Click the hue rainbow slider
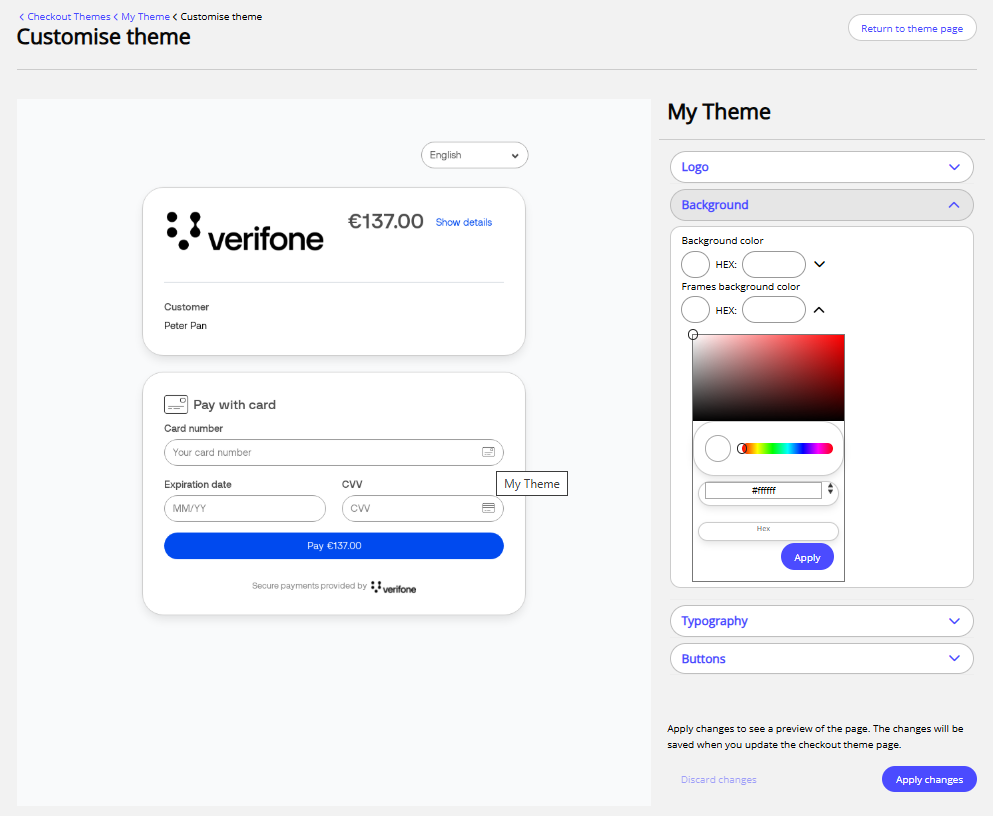This screenshot has width=993, height=816. pyautogui.click(x=785, y=449)
